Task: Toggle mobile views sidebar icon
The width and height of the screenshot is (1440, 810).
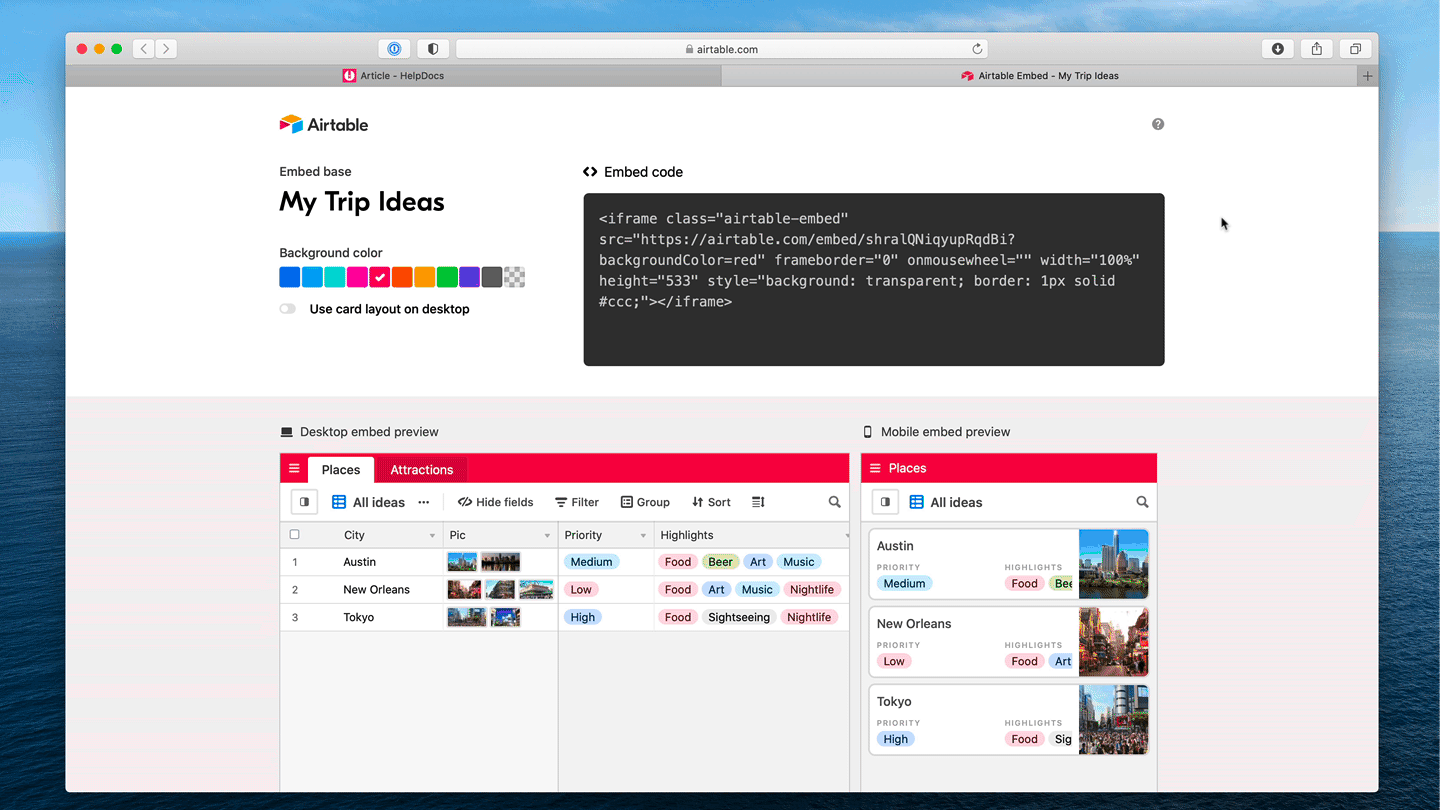Action: (885, 502)
